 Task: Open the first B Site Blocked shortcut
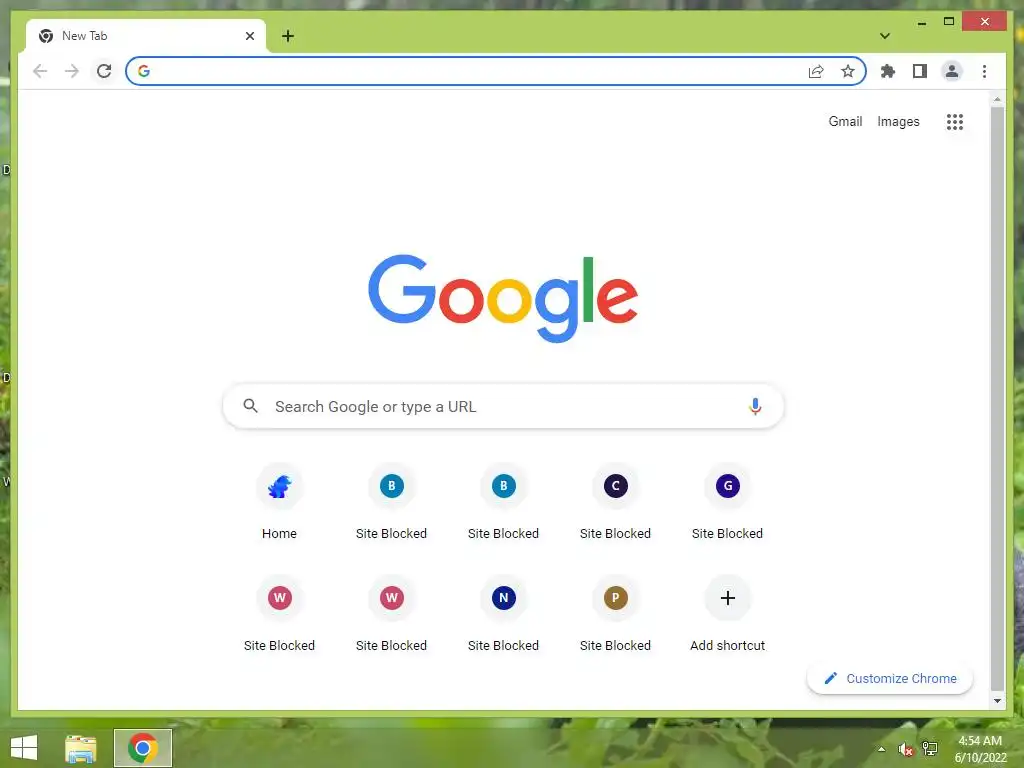click(391, 502)
